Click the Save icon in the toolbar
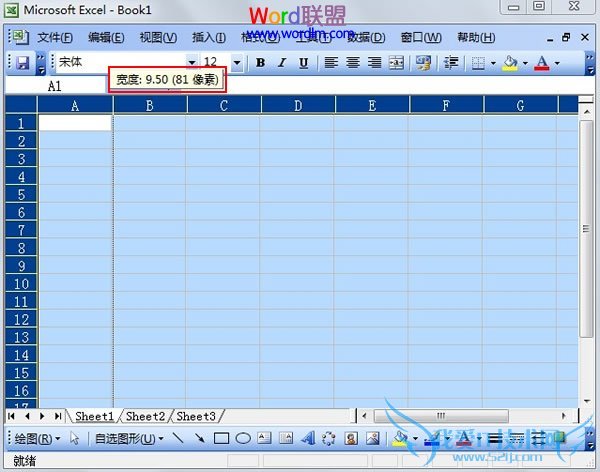This screenshot has height=472, width=600. click(x=23, y=62)
